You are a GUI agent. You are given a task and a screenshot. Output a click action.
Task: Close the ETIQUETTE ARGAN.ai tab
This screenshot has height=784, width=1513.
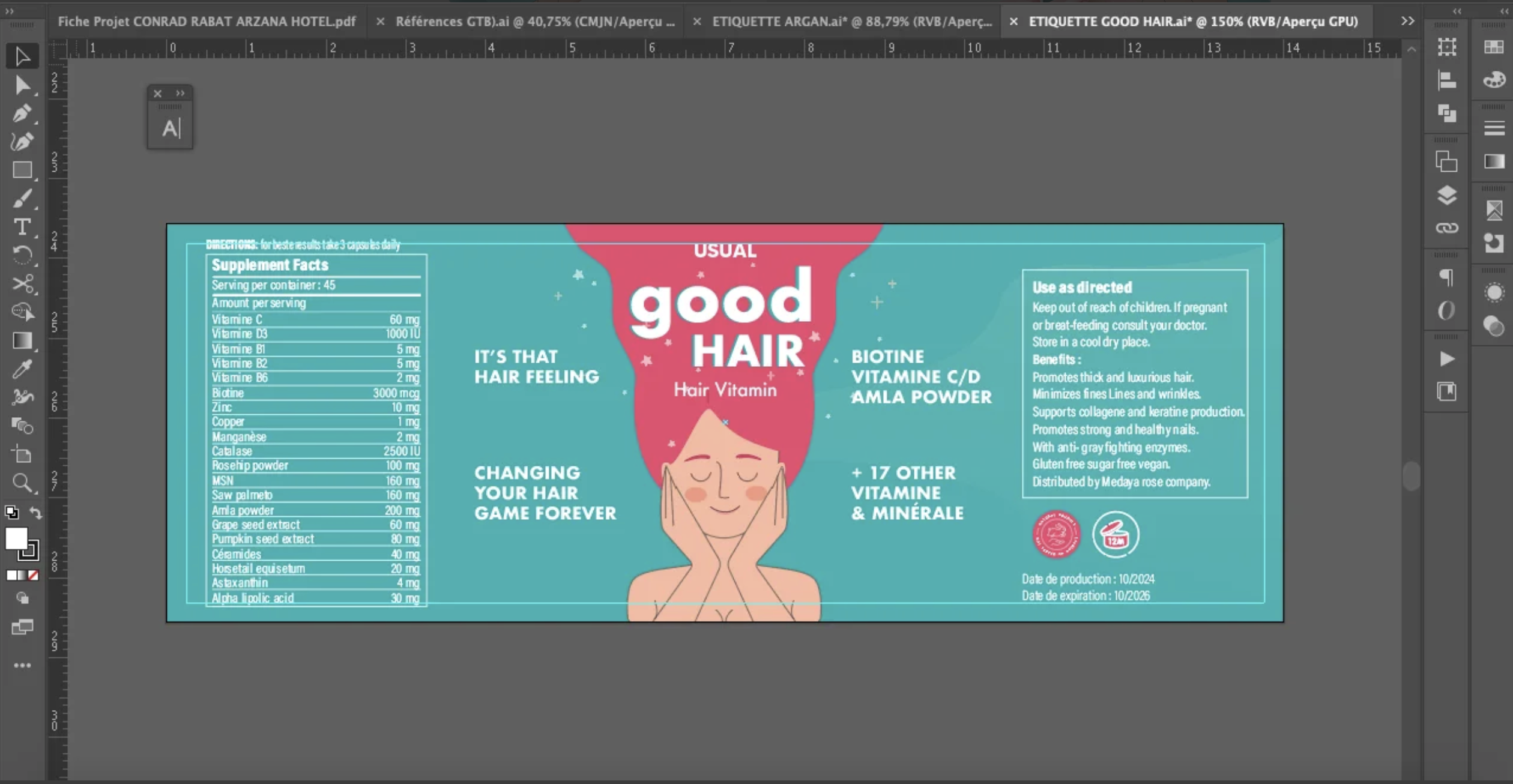(x=696, y=22)
